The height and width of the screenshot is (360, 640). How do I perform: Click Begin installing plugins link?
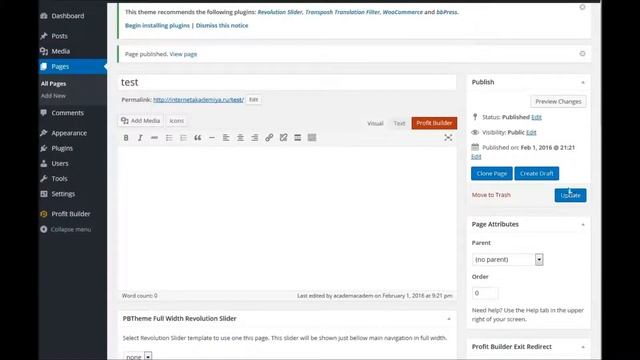click(157, 25)
